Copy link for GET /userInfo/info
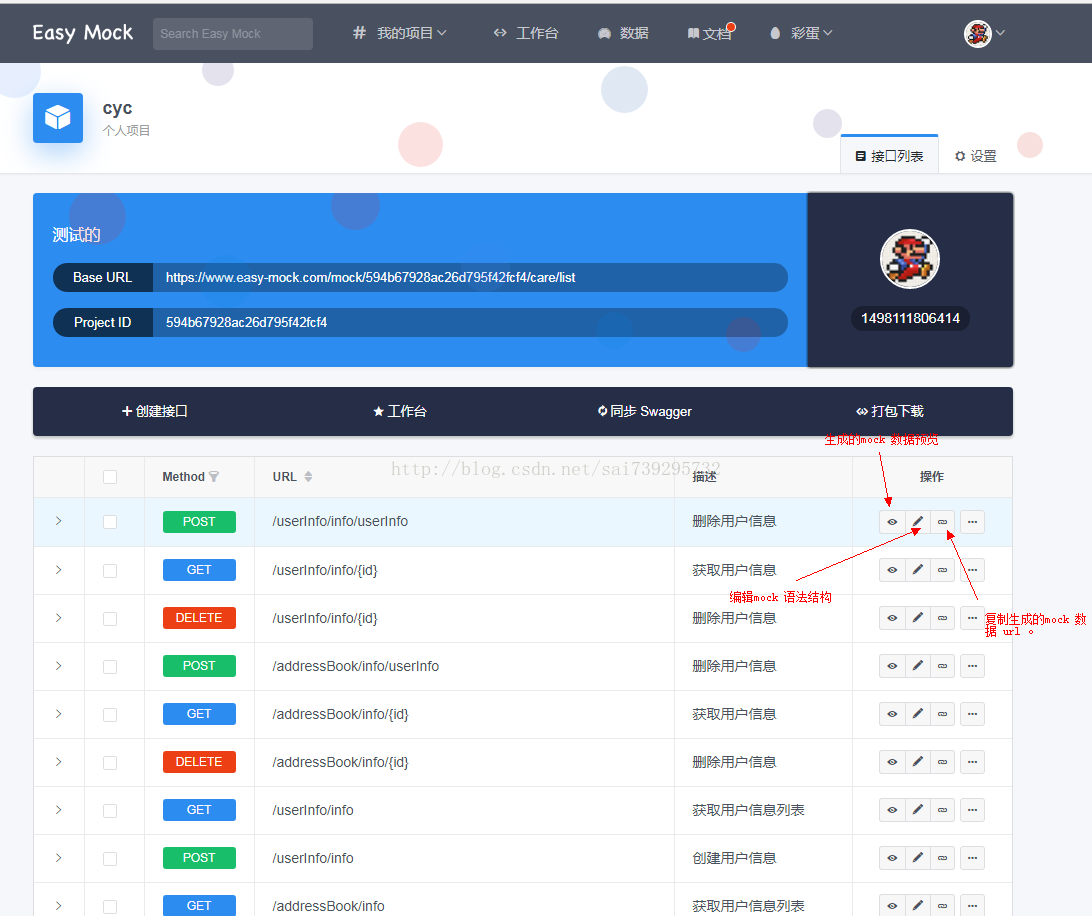The height and width of the screenshot is (916, 1092). (x=942, y=810)
